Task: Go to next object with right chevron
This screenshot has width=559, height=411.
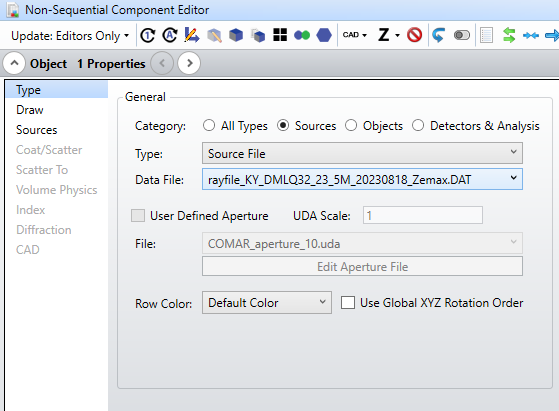Action: pyautogui.click(x=189, y=63)
